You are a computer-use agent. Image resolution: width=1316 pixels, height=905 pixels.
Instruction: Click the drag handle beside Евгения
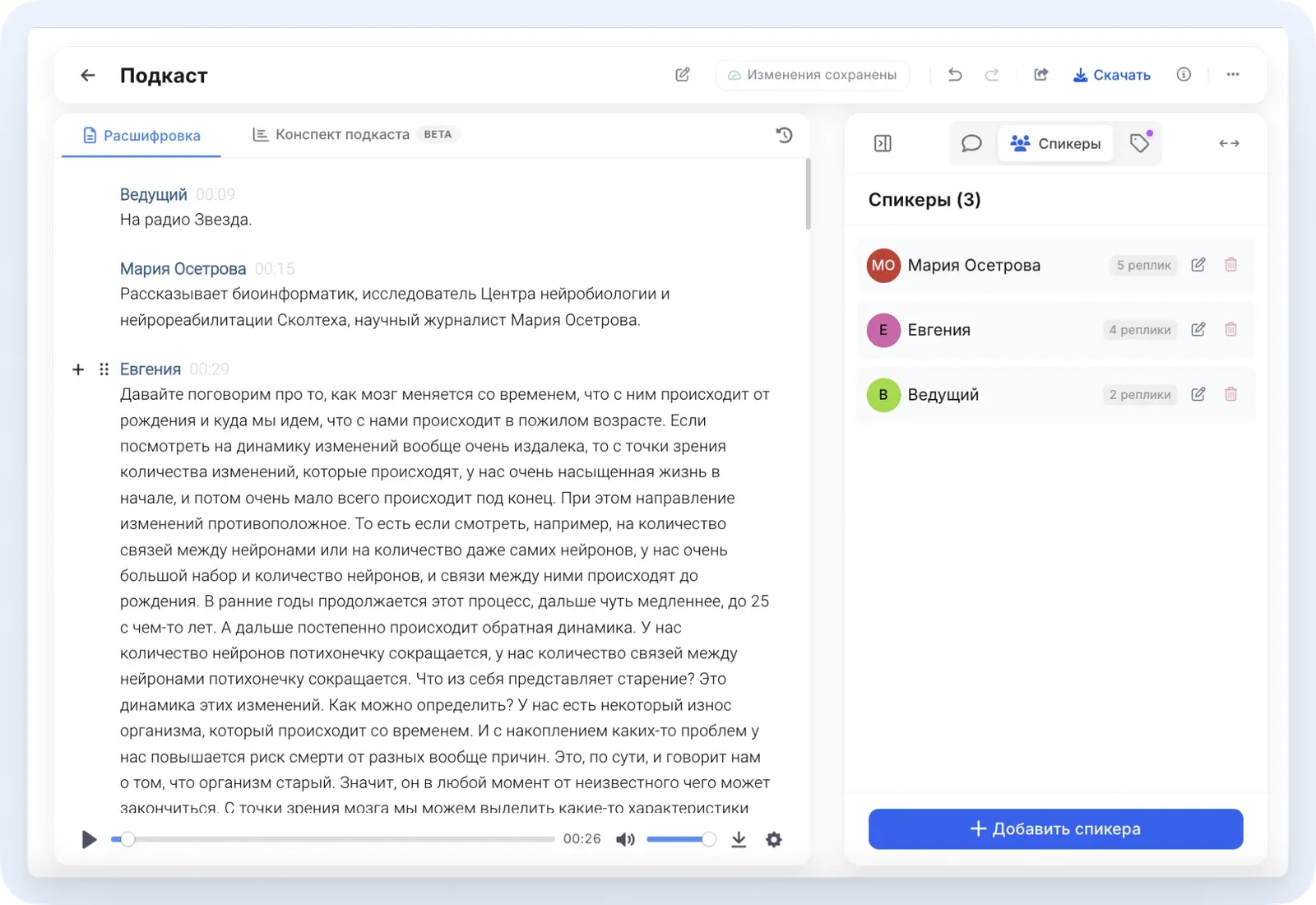[x=104, y=369]
